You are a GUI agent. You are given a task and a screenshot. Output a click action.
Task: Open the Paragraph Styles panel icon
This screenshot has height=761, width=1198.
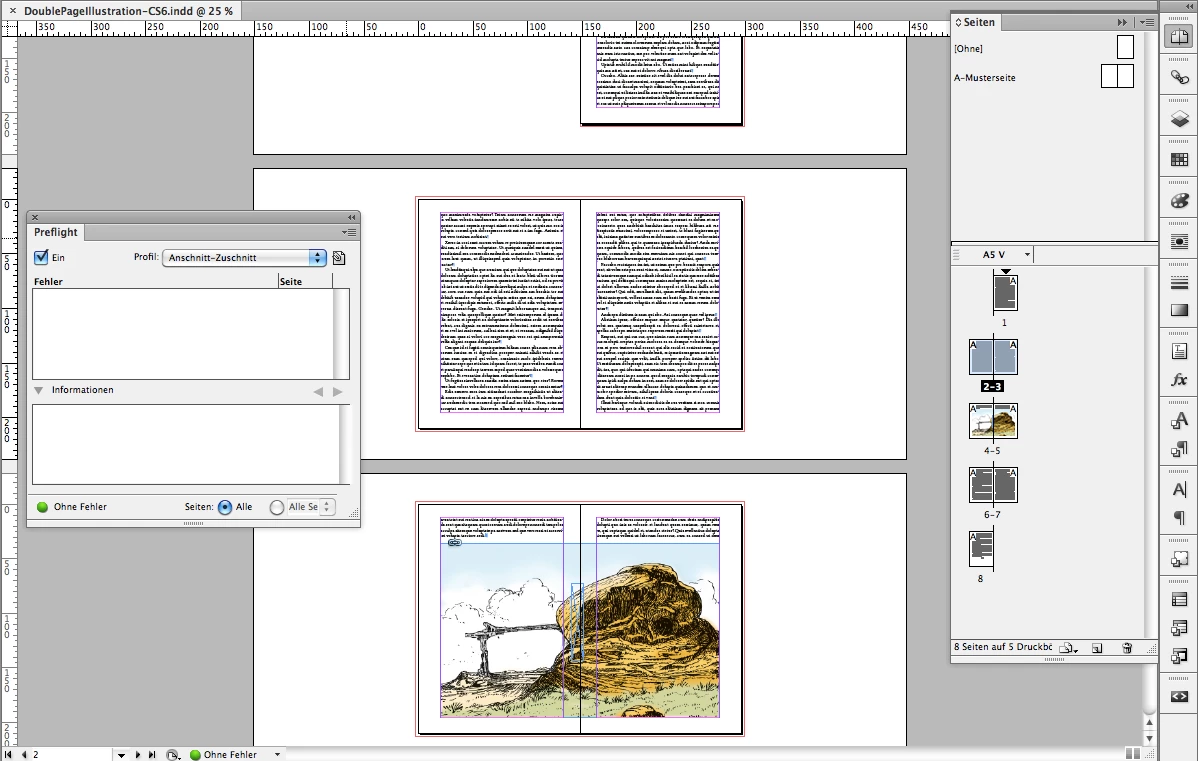click(x=1179, y=449)
